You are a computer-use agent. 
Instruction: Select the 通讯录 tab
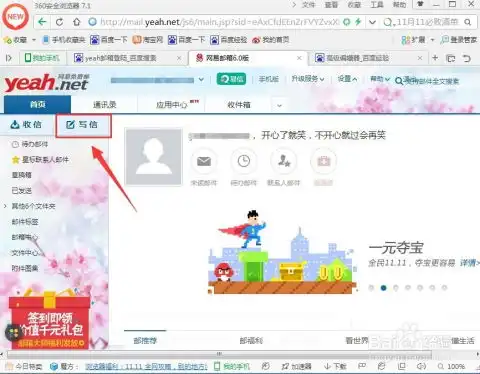(x=104, y=105)
